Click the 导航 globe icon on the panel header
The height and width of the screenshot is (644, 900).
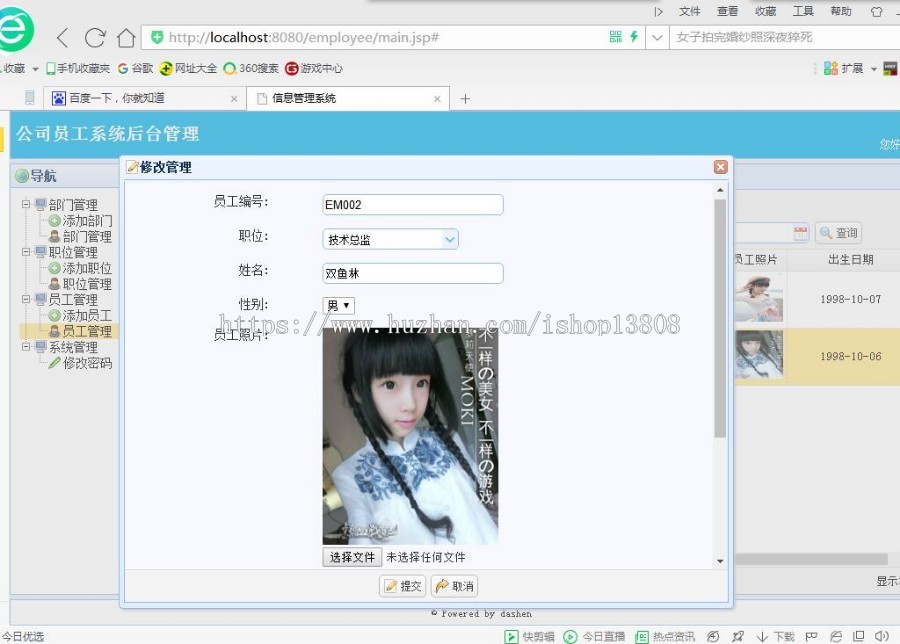click(x=21, y=175)
